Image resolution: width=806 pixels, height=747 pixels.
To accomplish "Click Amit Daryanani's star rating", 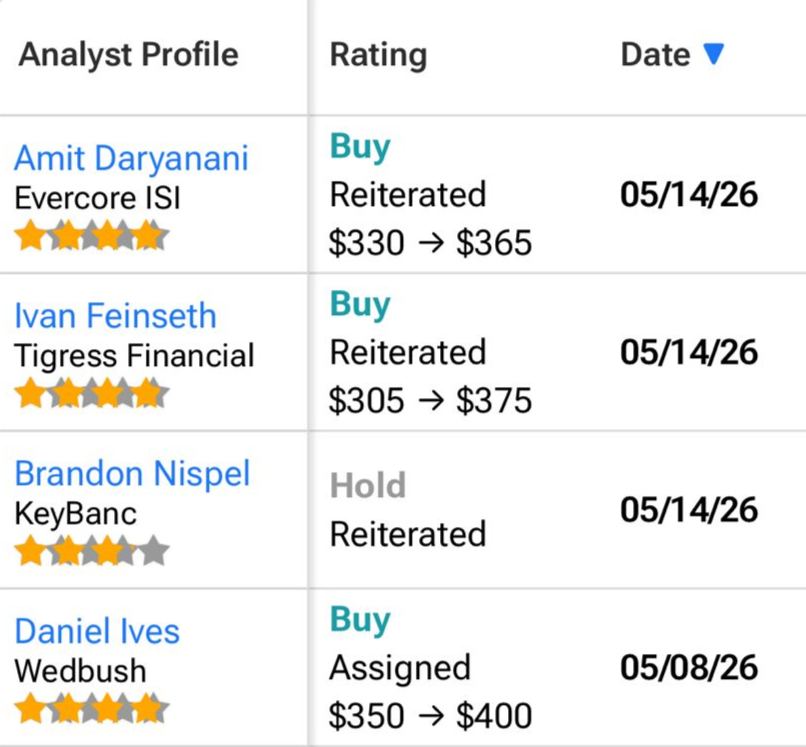I will pyautogui.click(x=91, y=235).
